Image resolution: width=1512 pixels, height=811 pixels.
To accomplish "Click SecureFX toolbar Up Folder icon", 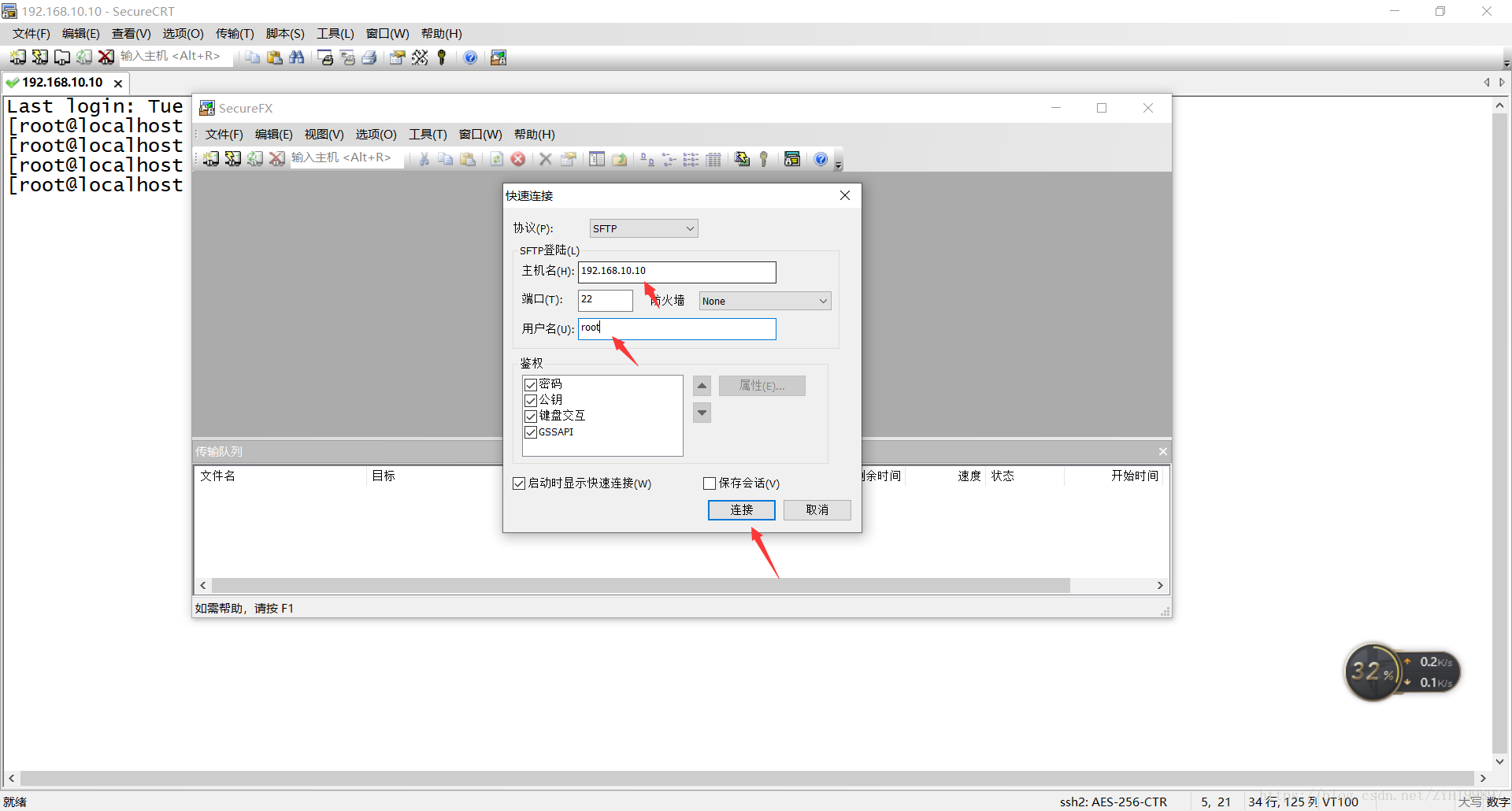I will (620, 159).
